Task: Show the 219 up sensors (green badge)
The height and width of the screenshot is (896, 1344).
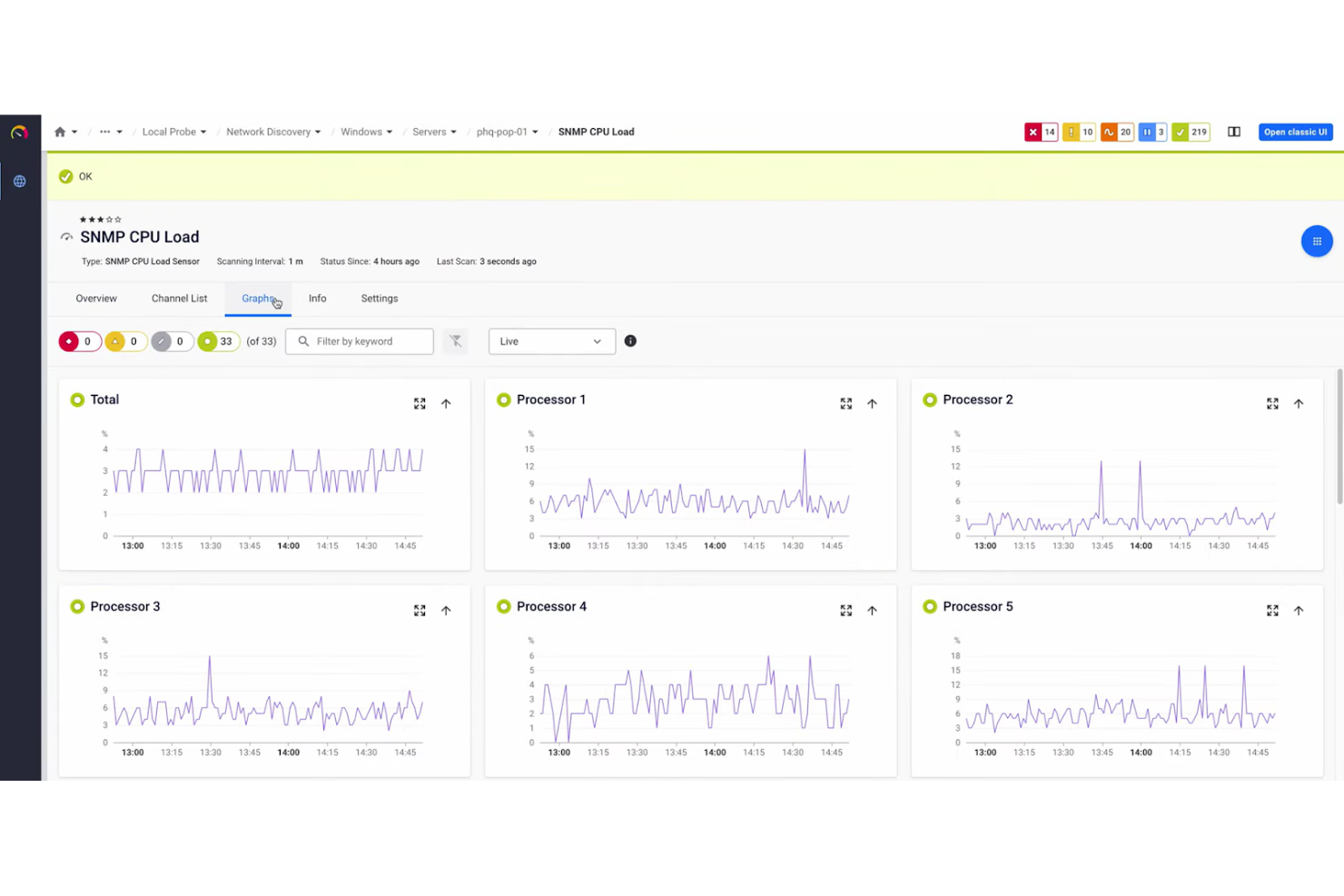Action: coord(1191,132)
